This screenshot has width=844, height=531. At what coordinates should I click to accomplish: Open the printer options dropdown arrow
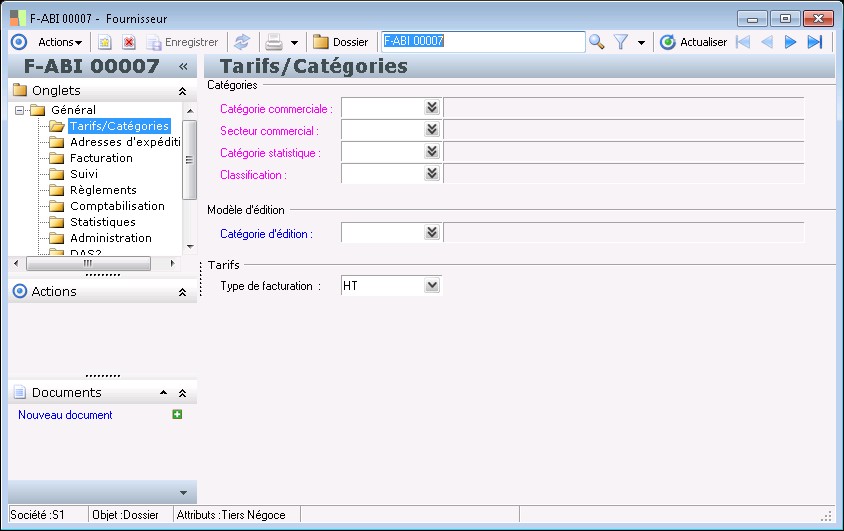tap(294, 43)
